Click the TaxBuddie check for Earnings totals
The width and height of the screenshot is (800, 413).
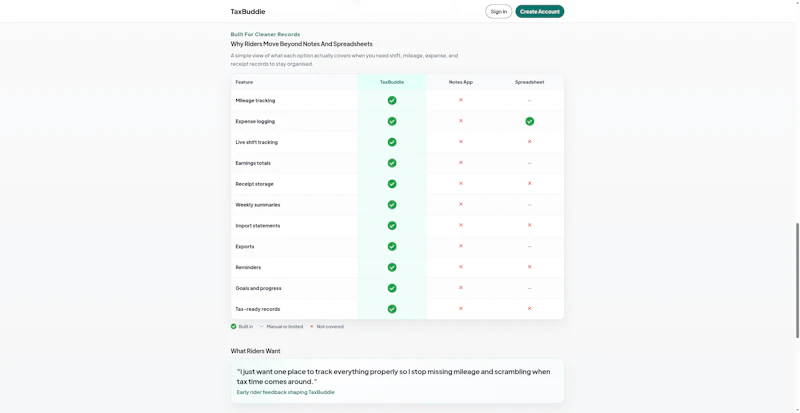(392, 163)
